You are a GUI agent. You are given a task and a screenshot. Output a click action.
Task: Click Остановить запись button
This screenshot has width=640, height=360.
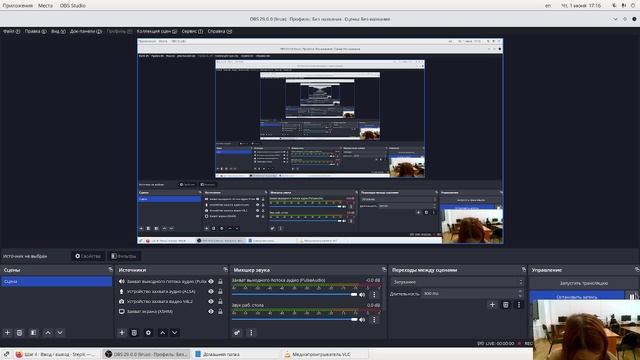[x=577, y=297]
